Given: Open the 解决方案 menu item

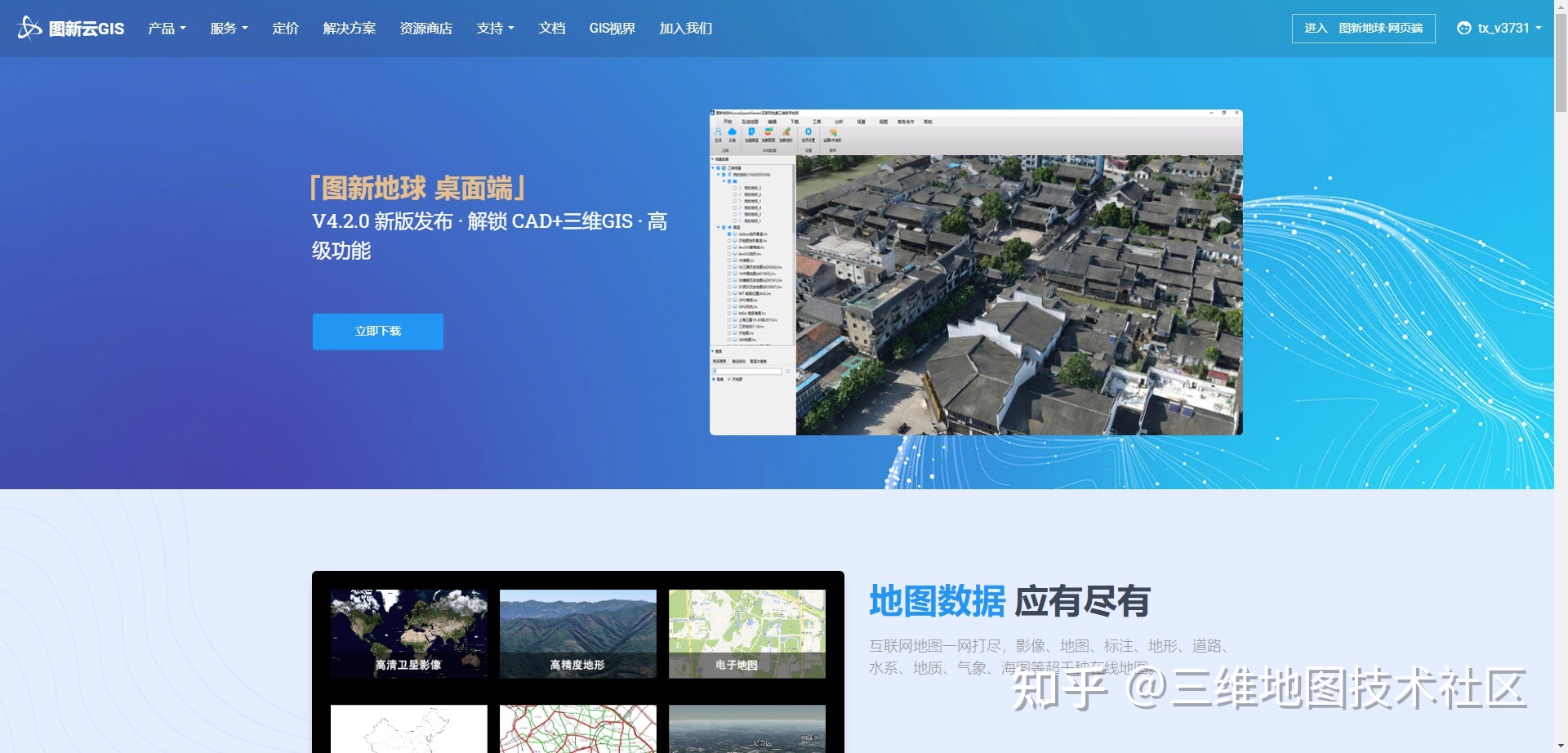Looking at the screenshot, I should (349, 29).
